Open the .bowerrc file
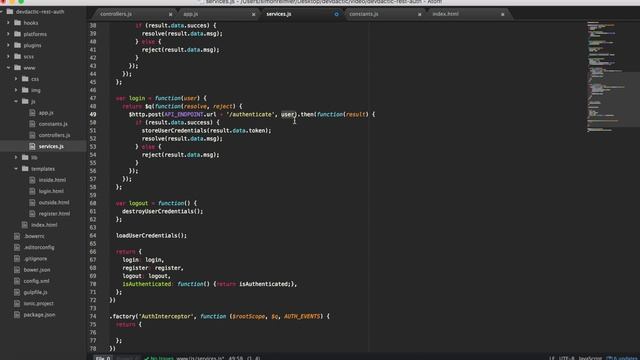This screenshot has height=360, width=640. pyautogui.click(x=34, y=236)
